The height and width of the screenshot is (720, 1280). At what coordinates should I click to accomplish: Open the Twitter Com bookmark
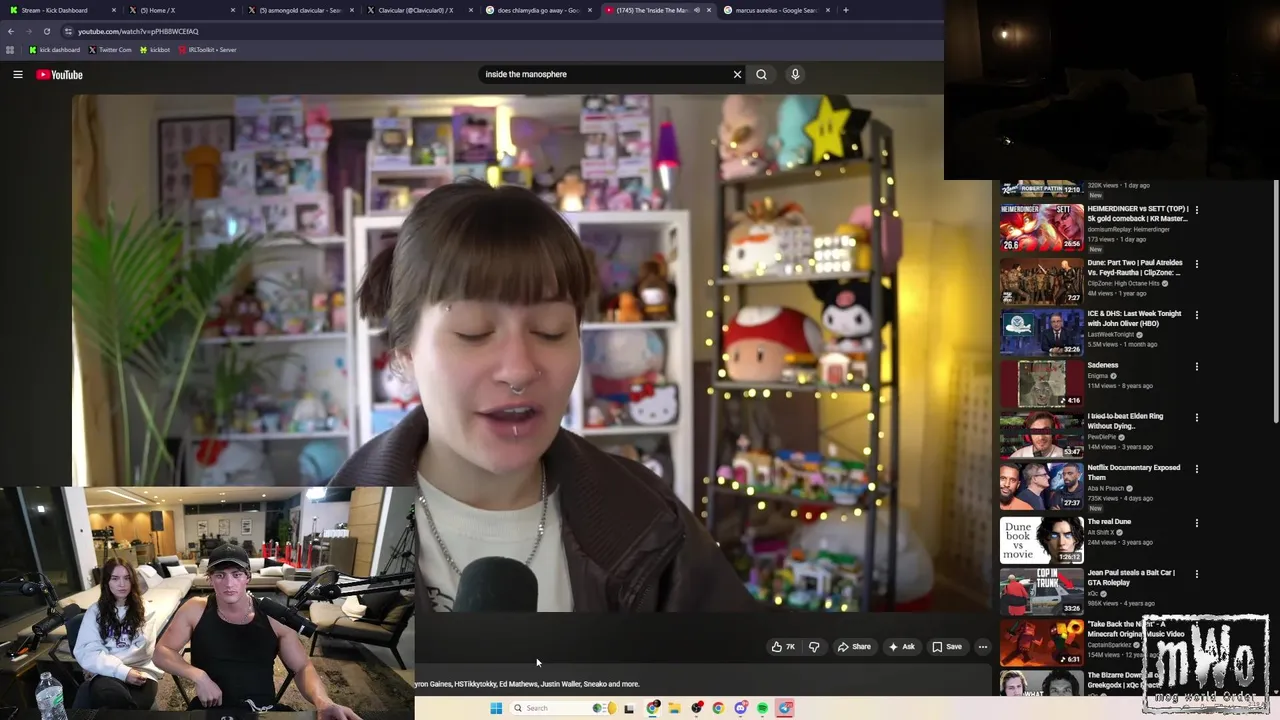click(110, 49)
